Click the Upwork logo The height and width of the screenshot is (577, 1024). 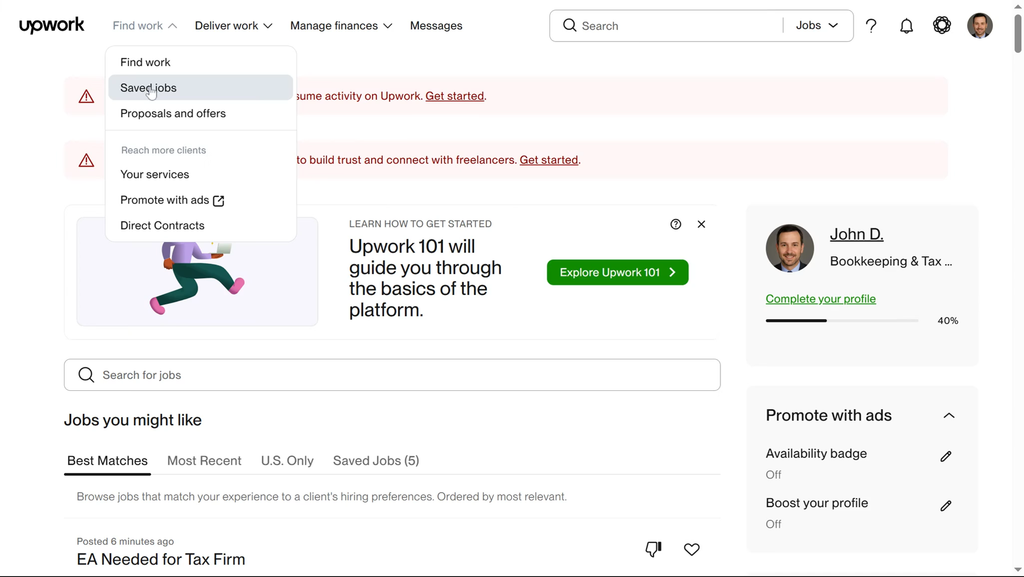coord(51,26)
